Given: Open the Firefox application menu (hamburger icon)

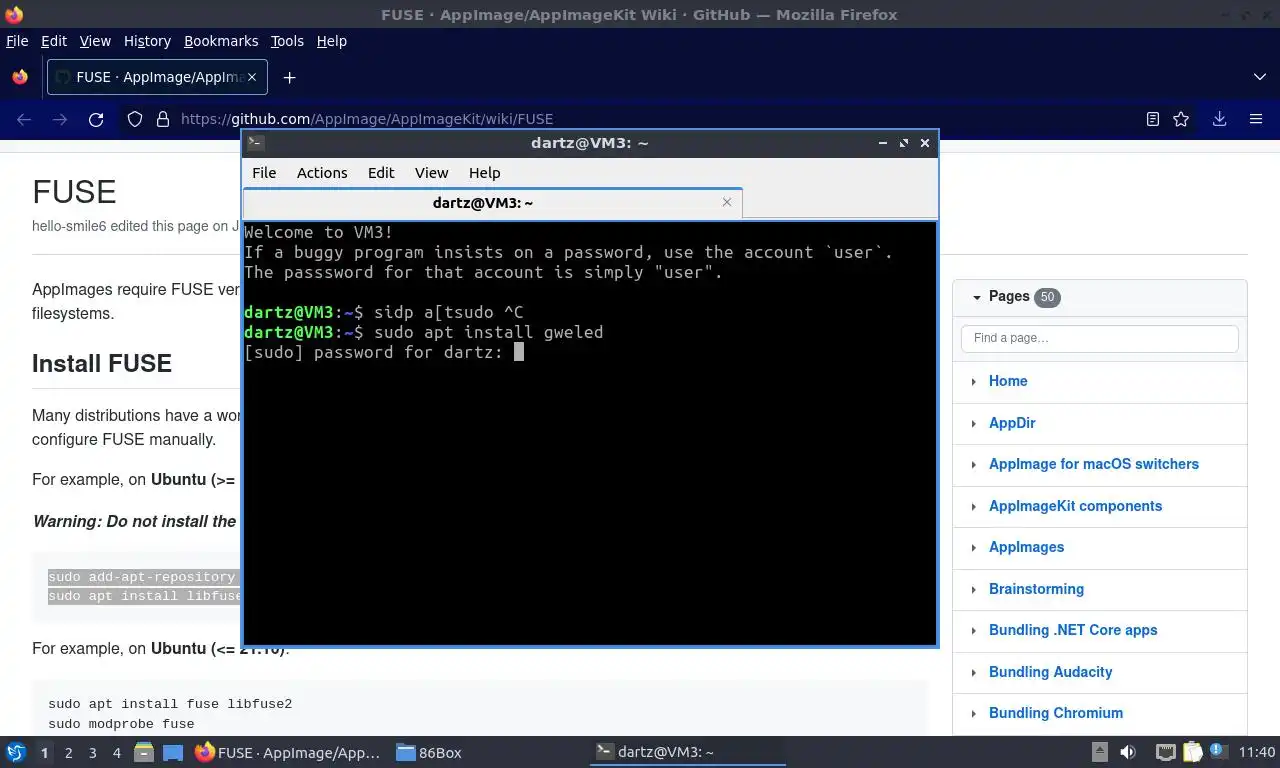Looking at the screenshot, I should tap(1256, 119).
